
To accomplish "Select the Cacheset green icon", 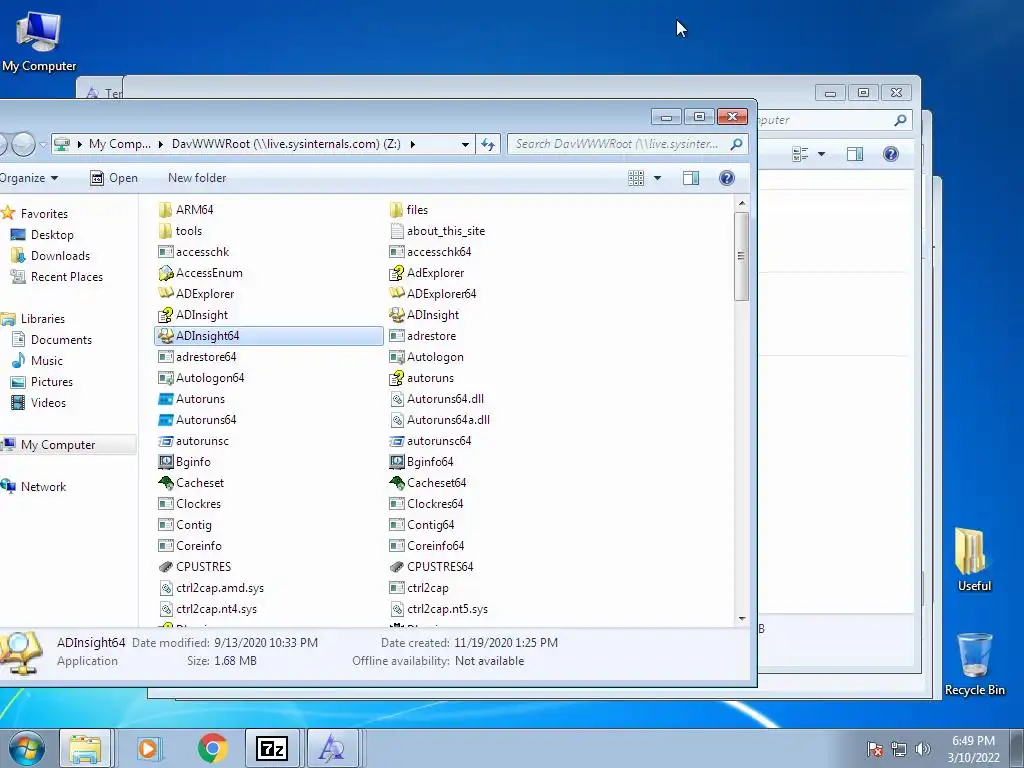I will click(165, 483).
